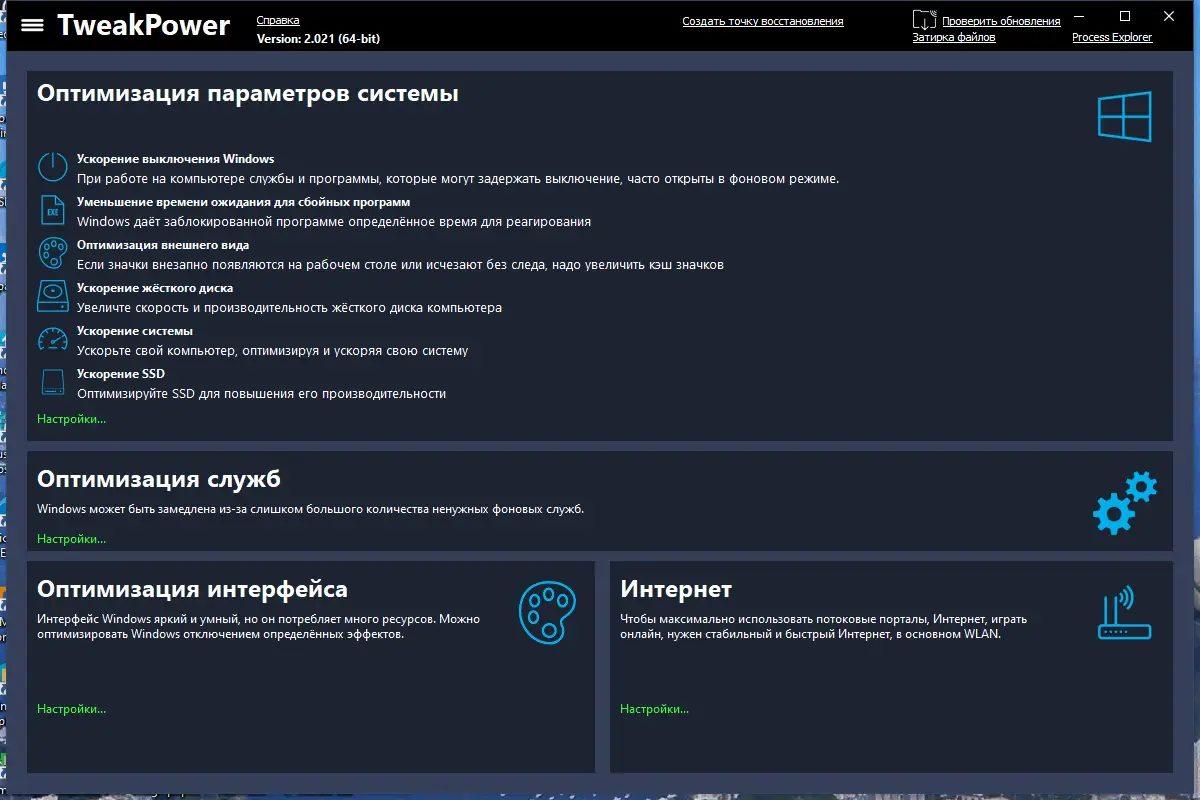Screen dimensions: 1200x800
Task: Minimize the TweakPower window
Action: [x=1079, y=16]
